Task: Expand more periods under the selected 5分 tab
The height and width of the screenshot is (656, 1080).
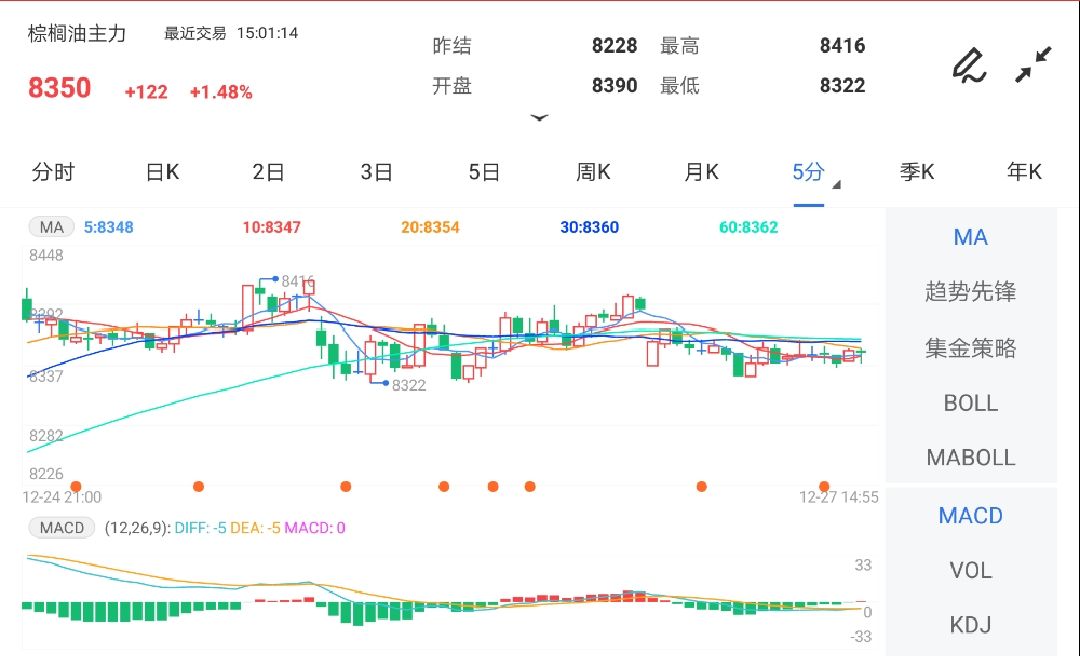Action: pos(836,184)
